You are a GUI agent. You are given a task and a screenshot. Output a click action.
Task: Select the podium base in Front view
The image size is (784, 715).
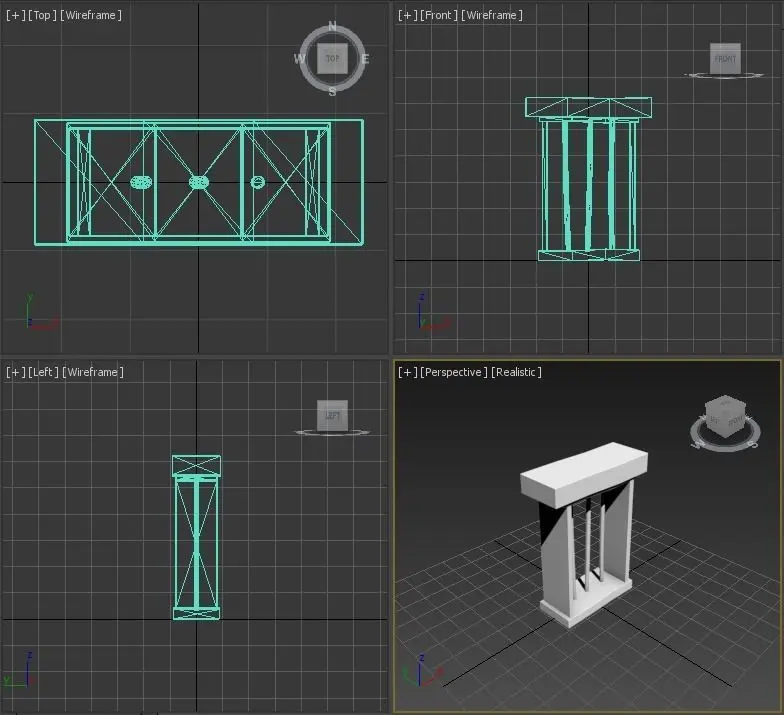[x=588, y=256]
